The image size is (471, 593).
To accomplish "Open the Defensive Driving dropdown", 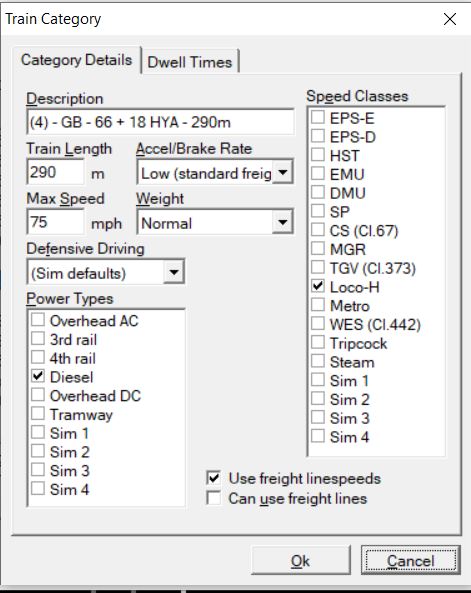I will [x=174, y=272].
